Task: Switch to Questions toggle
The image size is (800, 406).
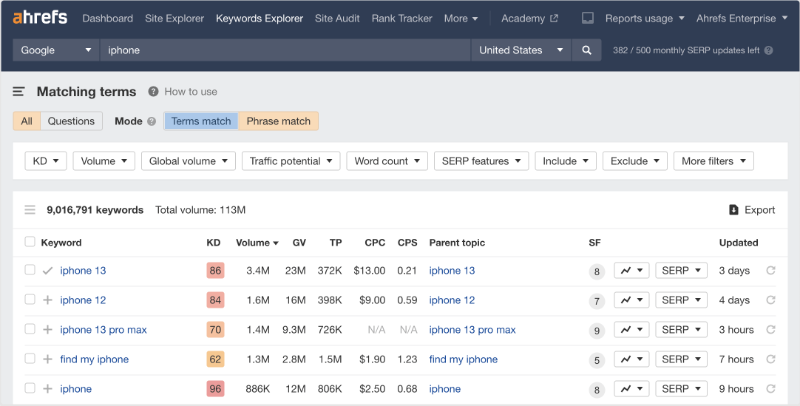Action: (x=71, y=121)
